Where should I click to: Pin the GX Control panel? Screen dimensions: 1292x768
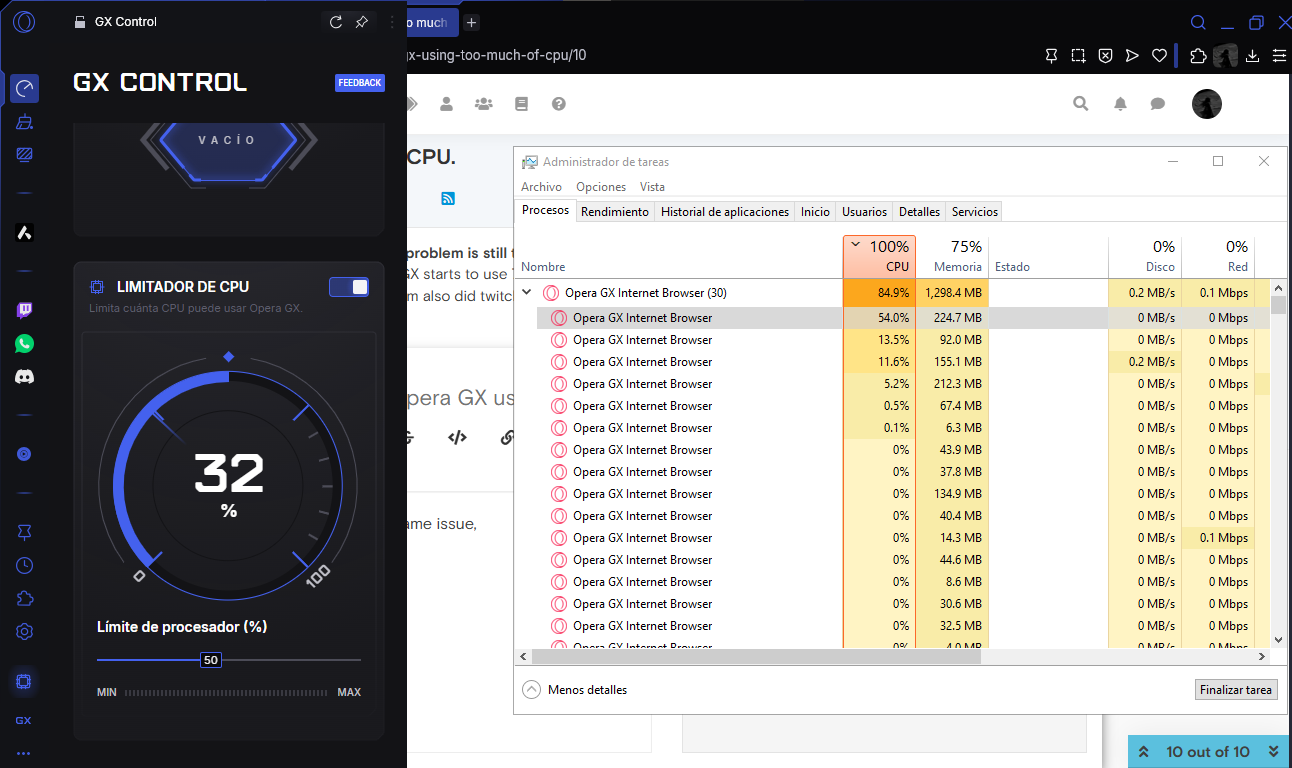click(x=362, y=22)
